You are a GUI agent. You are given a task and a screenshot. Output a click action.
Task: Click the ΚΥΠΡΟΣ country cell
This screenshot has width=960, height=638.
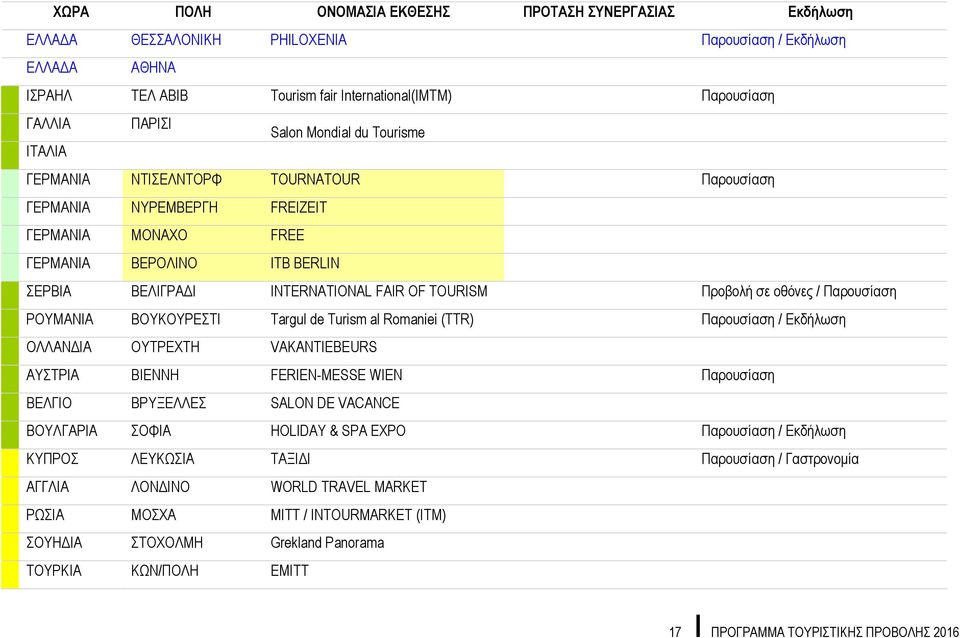tap(52, 459)
